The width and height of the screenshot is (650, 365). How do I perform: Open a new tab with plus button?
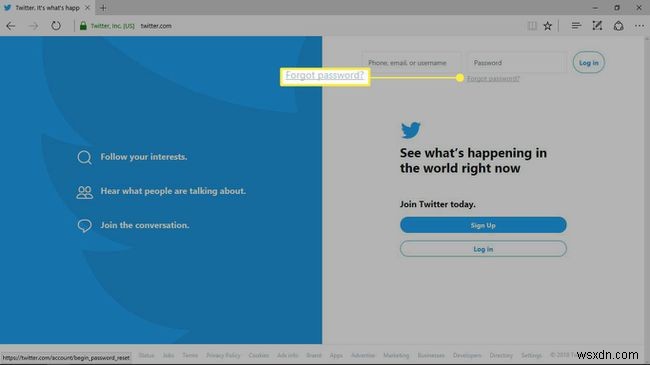tap(103, 7)
